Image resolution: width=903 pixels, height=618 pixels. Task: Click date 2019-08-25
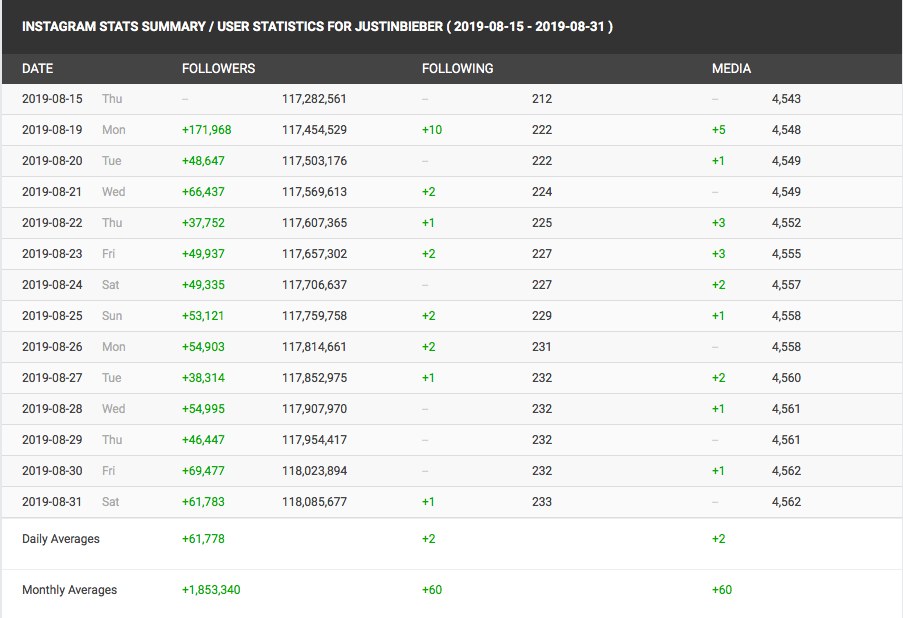tap(52, 316)
